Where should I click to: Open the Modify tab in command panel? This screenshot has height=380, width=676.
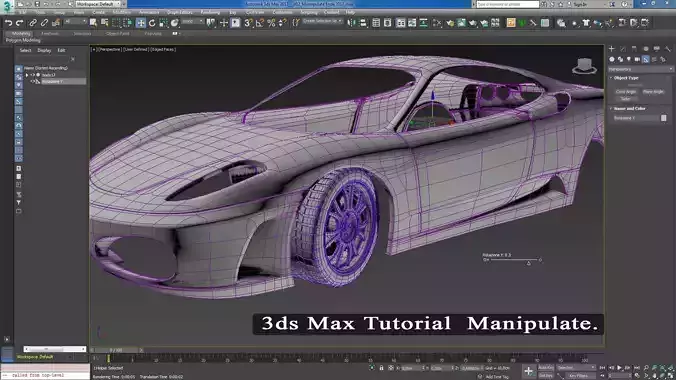coord(623,49)
